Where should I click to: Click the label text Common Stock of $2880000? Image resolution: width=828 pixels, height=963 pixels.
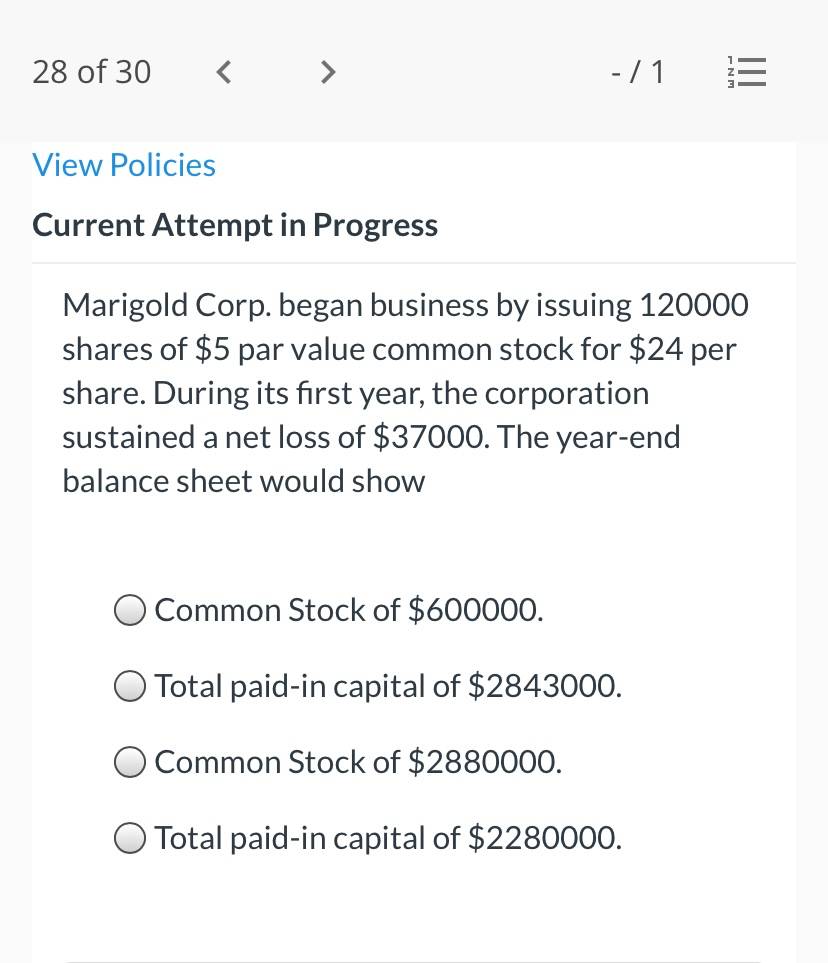(x=358, y=762)
